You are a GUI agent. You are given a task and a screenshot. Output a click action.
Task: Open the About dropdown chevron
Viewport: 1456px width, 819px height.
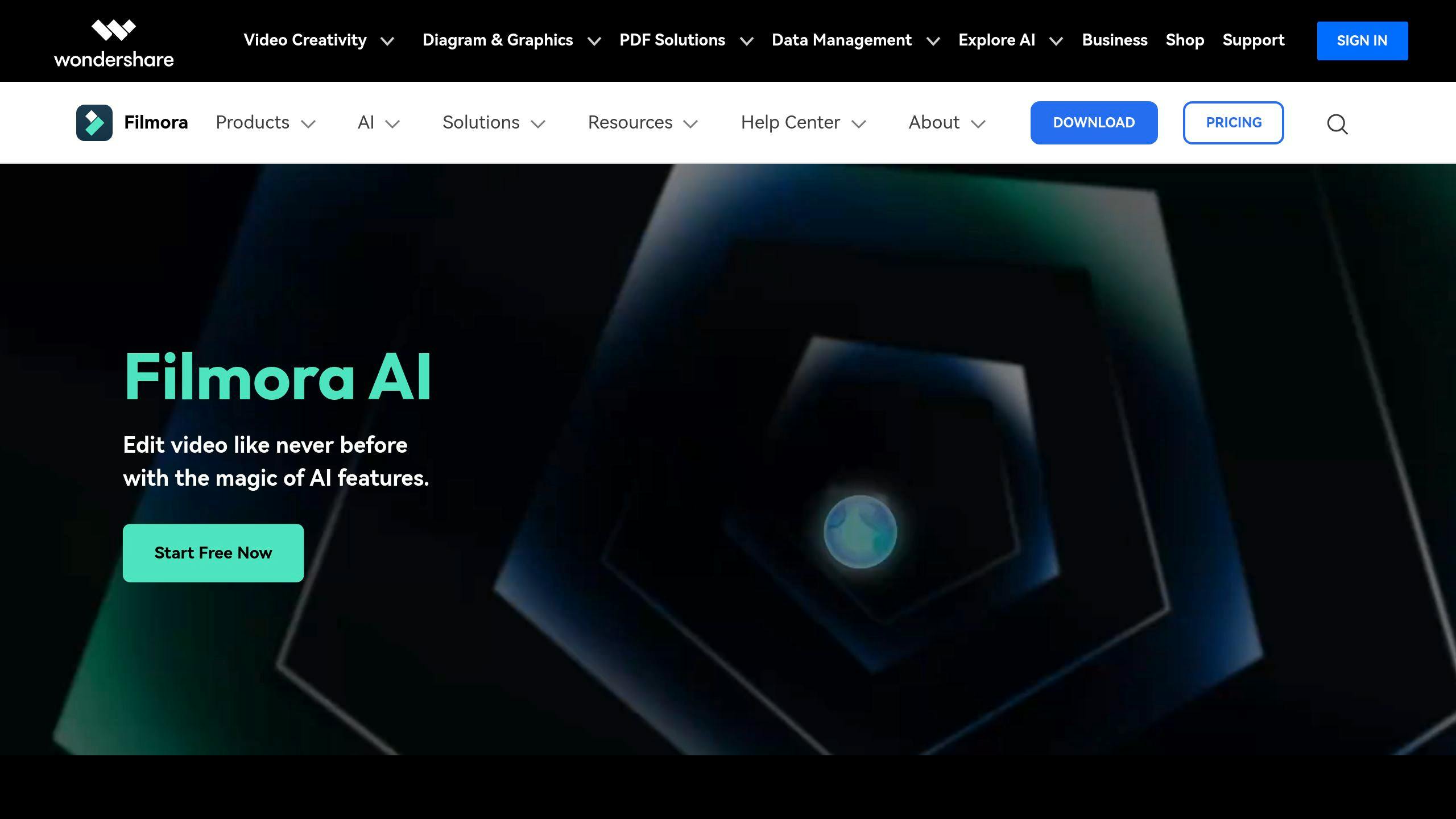(978, 124)
